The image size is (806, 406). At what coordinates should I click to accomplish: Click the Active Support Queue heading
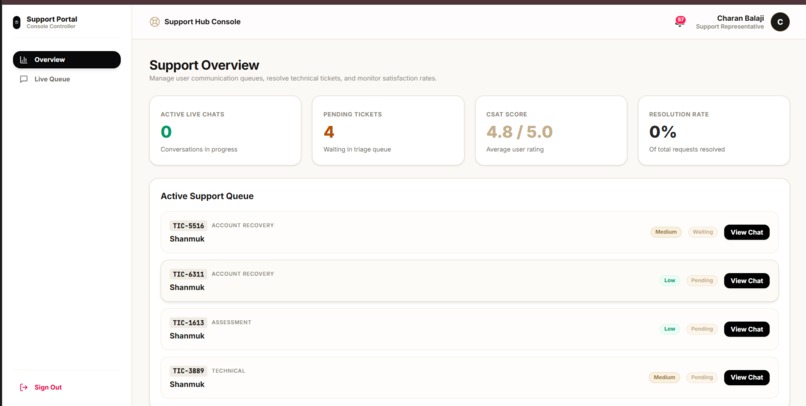pos(207,196)
